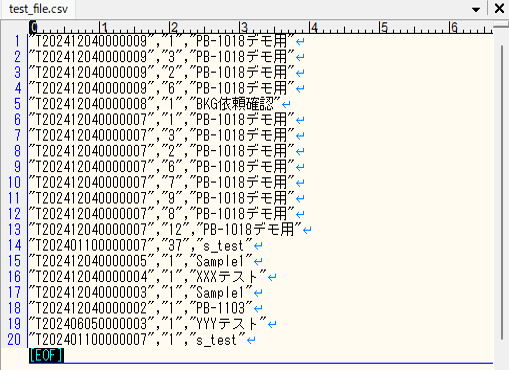This screenshot has height=370, width=509.
Task: Click "T202412040000005" on line 15
Action: (x=91, y=261)
